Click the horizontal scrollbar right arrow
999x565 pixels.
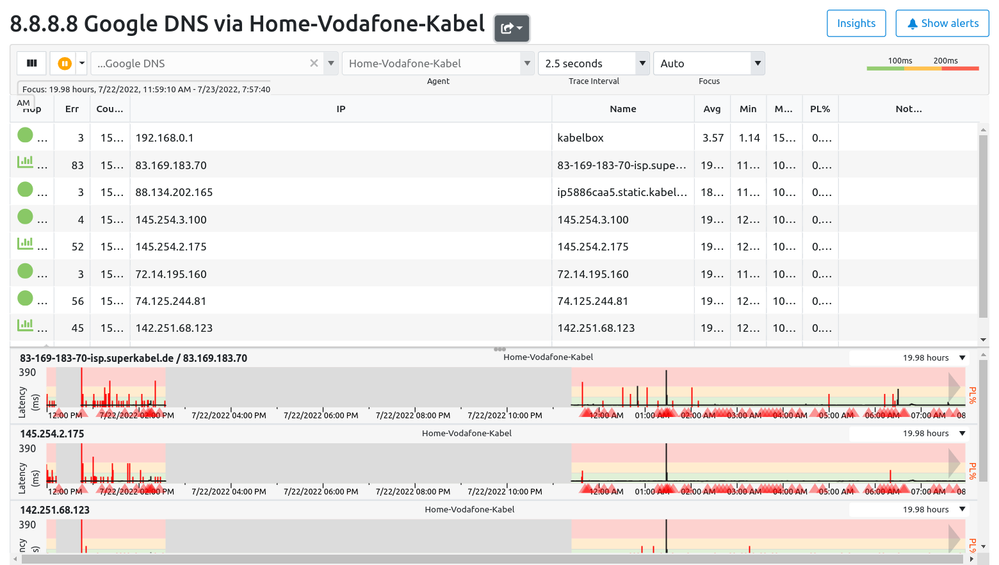click(x=972, y=559)
